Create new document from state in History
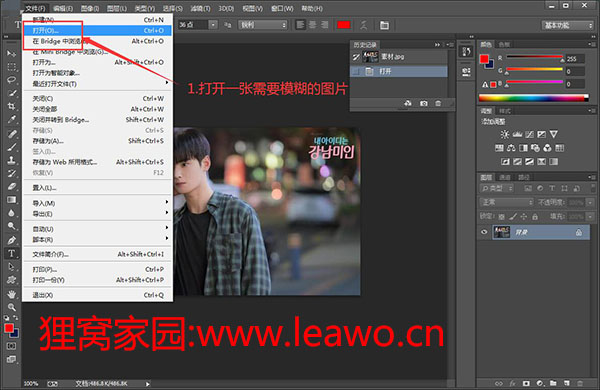 [x=408, y=103]
